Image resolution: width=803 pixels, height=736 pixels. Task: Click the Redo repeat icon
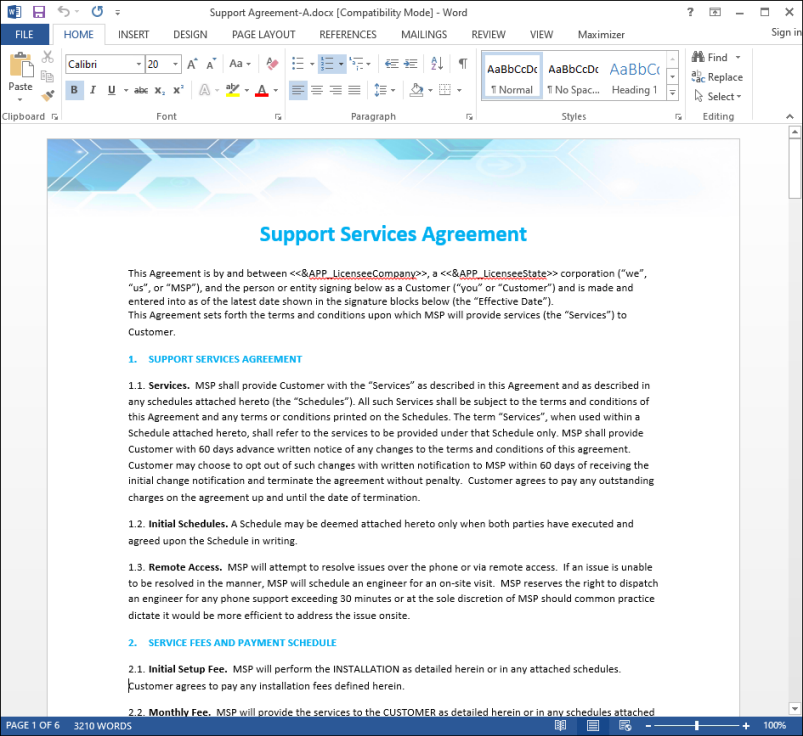97,12
